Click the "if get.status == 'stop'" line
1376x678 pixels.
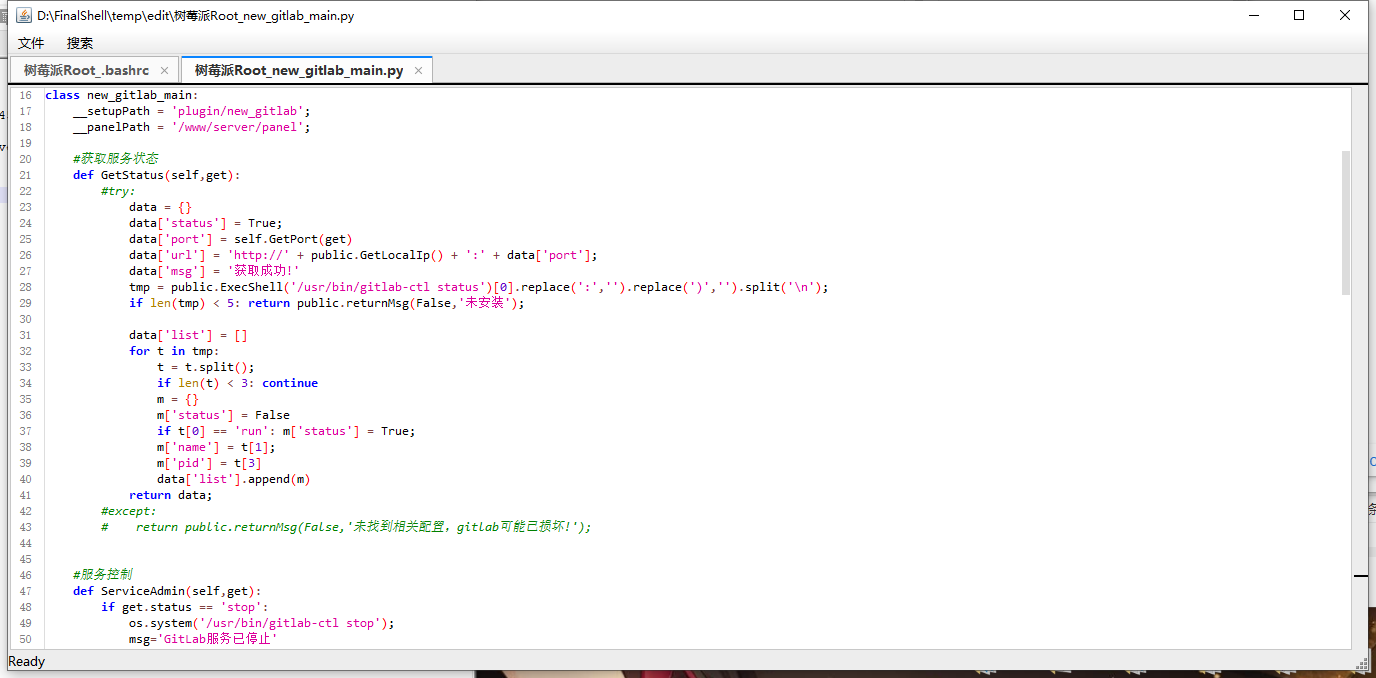(185, 607)
